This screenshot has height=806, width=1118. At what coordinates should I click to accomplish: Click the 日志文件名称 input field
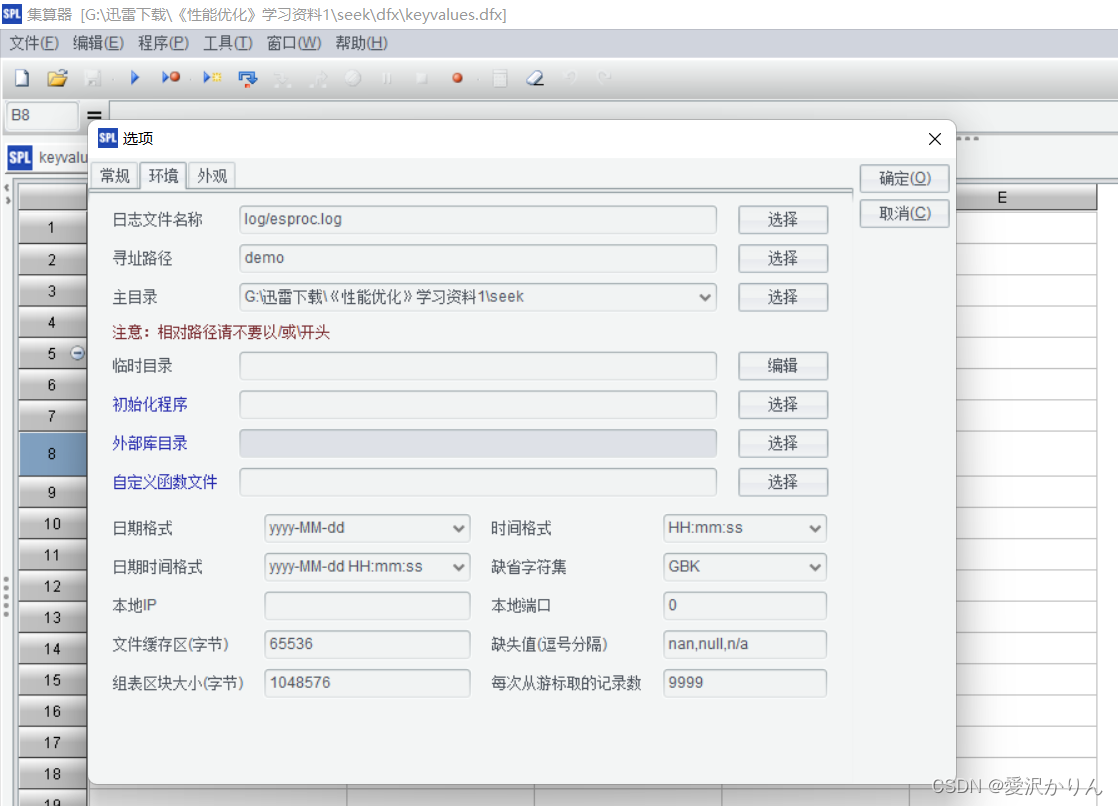(x=478, y=220)
